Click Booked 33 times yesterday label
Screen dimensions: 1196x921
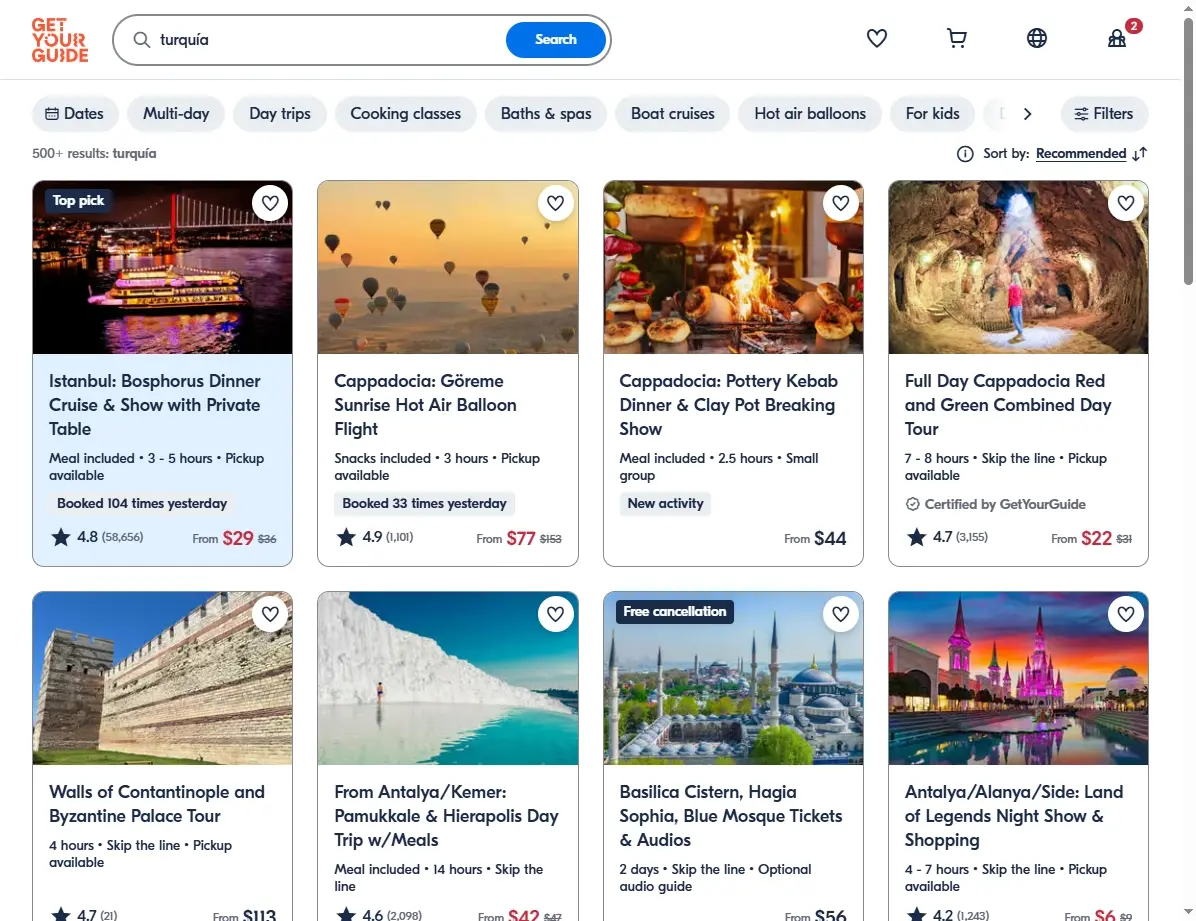point(424,504)
